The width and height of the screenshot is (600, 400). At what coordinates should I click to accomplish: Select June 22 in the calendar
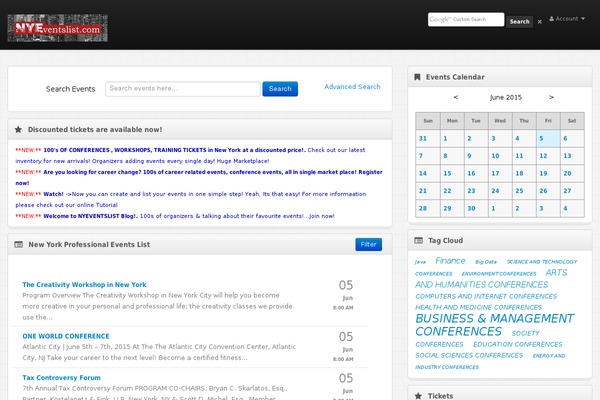[452, 191]
